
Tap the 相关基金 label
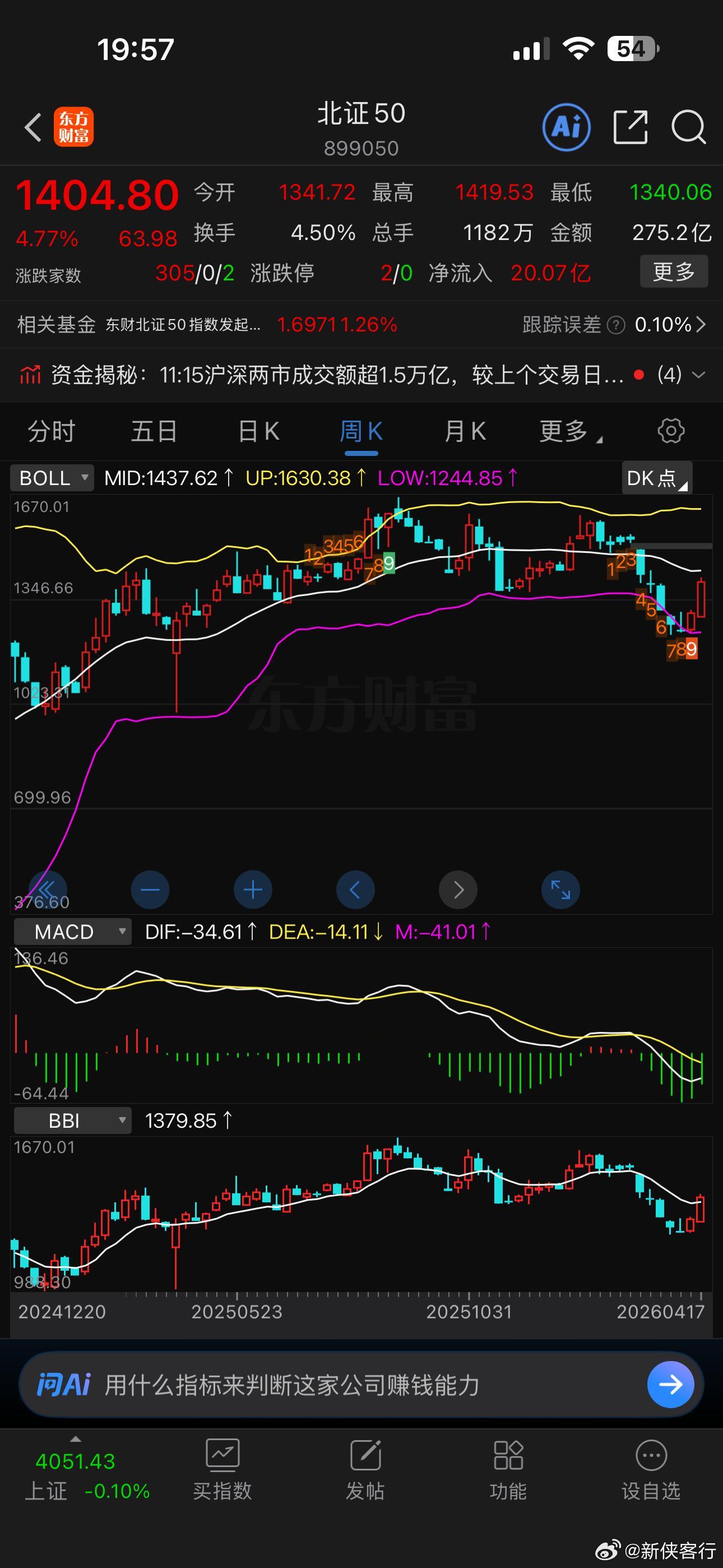57,325
